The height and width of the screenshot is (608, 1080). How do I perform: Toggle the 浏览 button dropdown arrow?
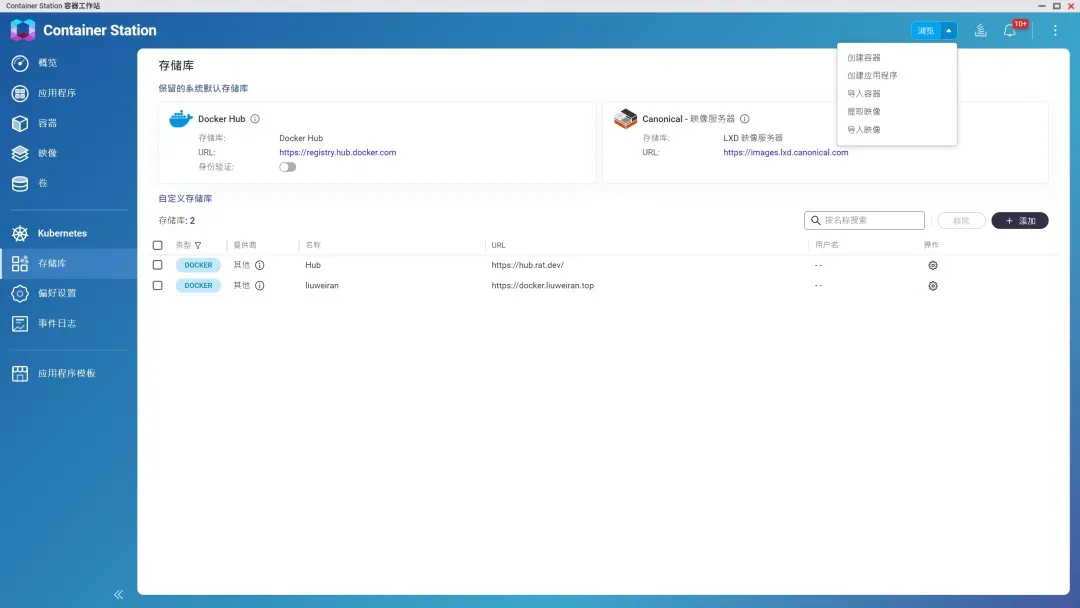coord(948,31)
